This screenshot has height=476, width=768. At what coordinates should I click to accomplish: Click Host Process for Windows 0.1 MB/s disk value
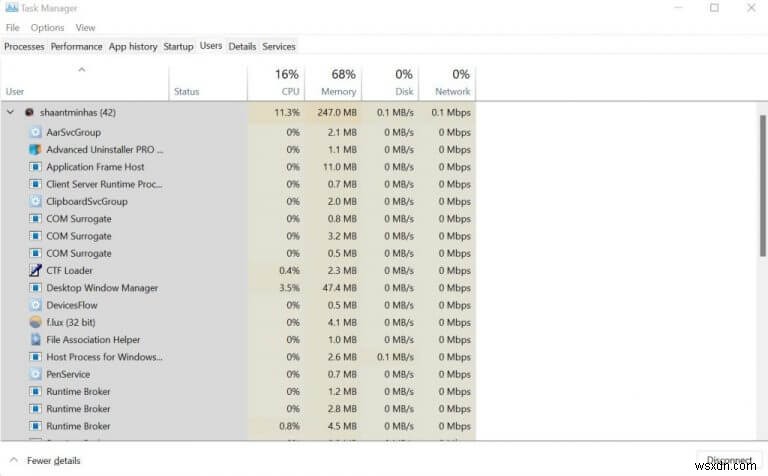click(x=395, y=357)
